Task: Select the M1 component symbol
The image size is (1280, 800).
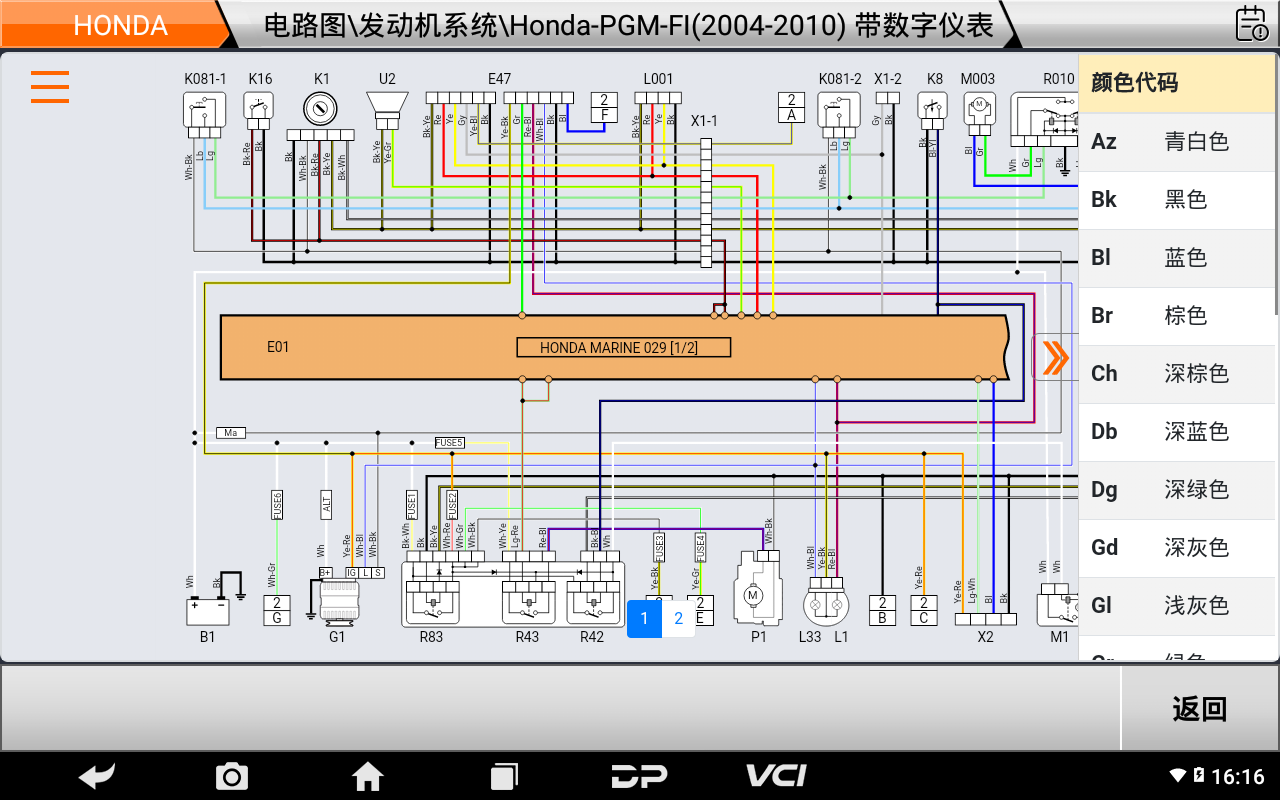Action: [1058, 606]
